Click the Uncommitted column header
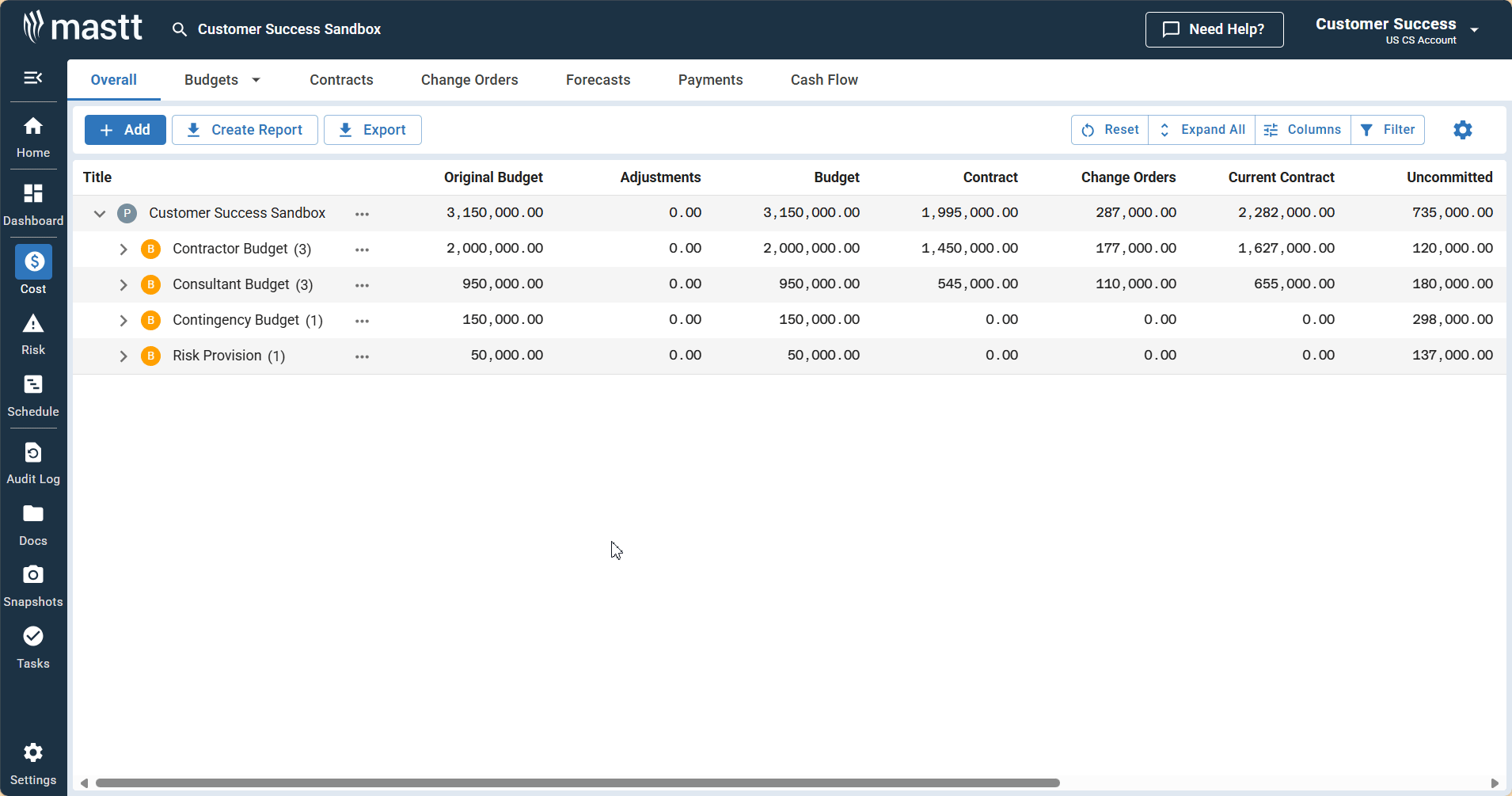 point(1449,177)
